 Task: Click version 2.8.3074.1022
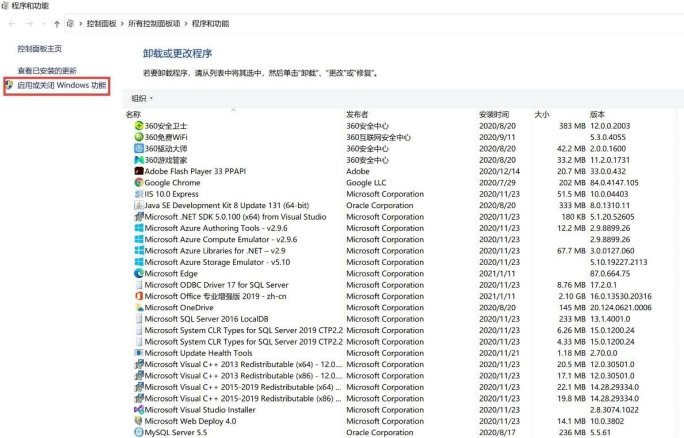[614, 410]
